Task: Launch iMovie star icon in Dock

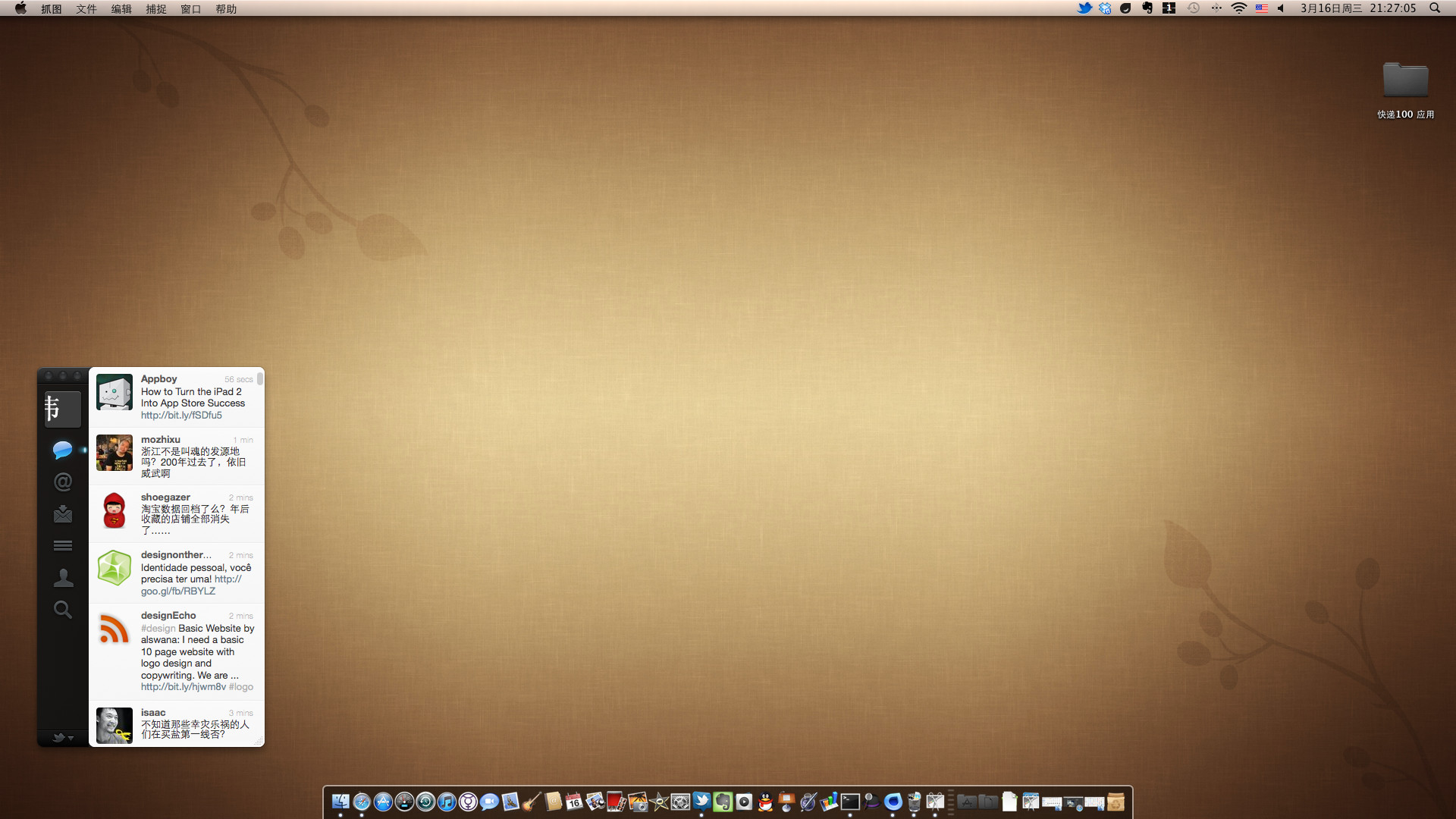Action: [x=659, y=802]
